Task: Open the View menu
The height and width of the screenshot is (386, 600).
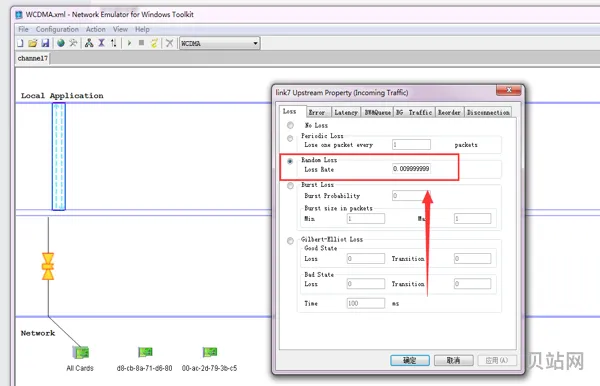Action: 120,29
